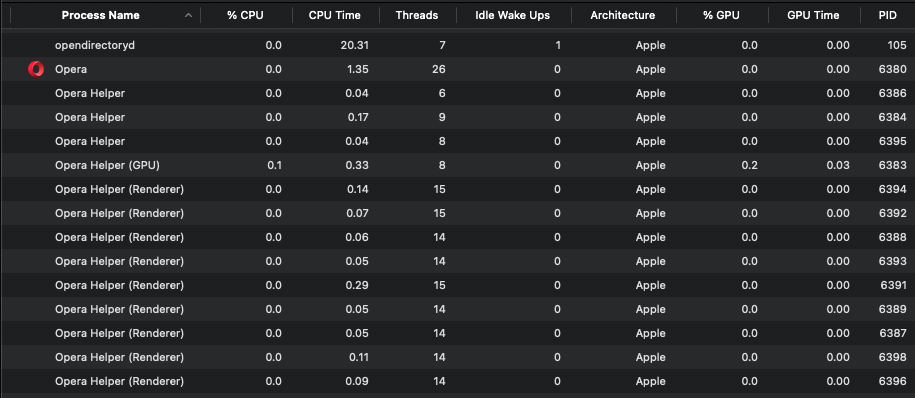
Task: Select the Opera process with PID 6380
Action: click(x=458, y=69)
